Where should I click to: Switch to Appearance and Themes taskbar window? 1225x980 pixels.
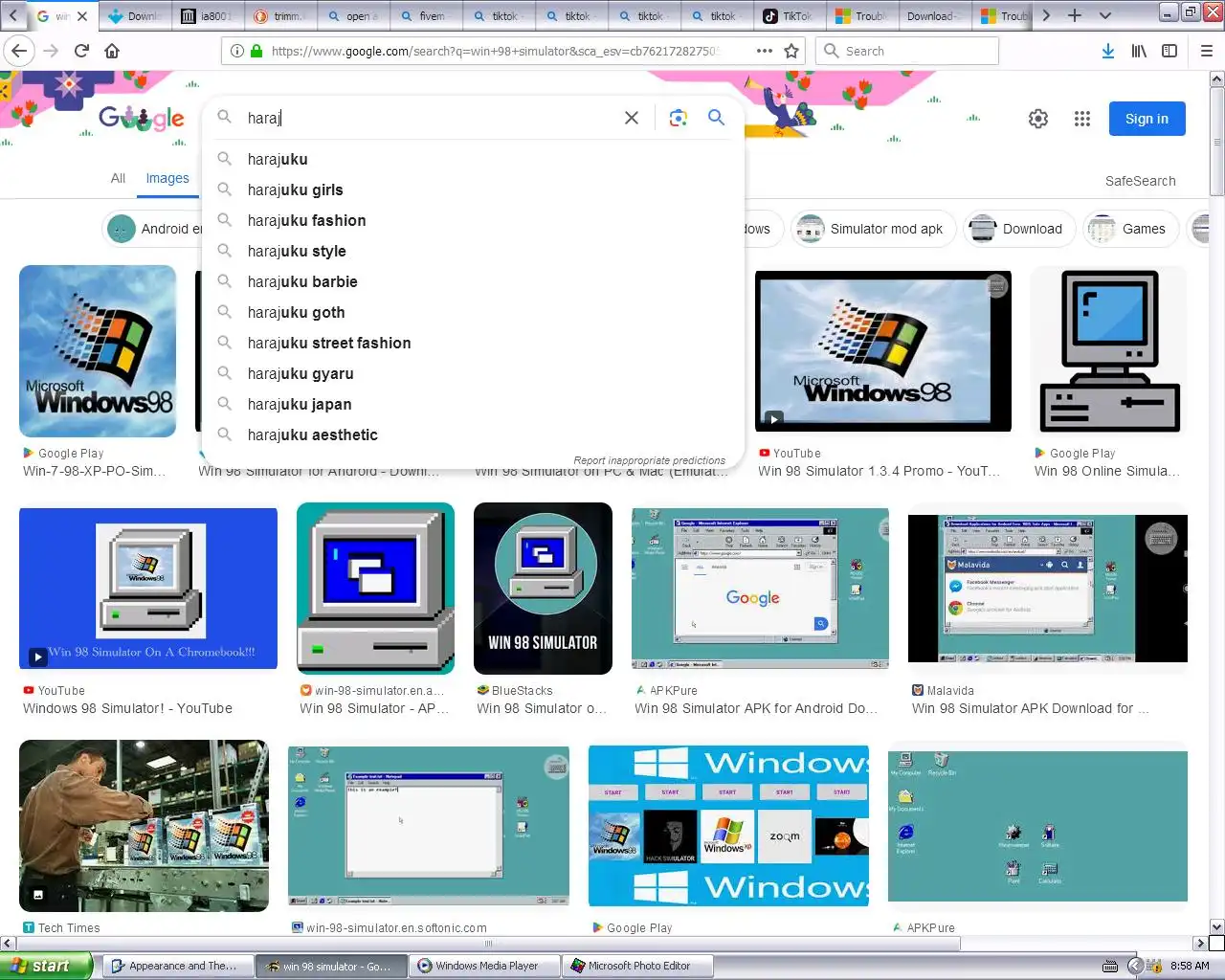pos(177,966)
